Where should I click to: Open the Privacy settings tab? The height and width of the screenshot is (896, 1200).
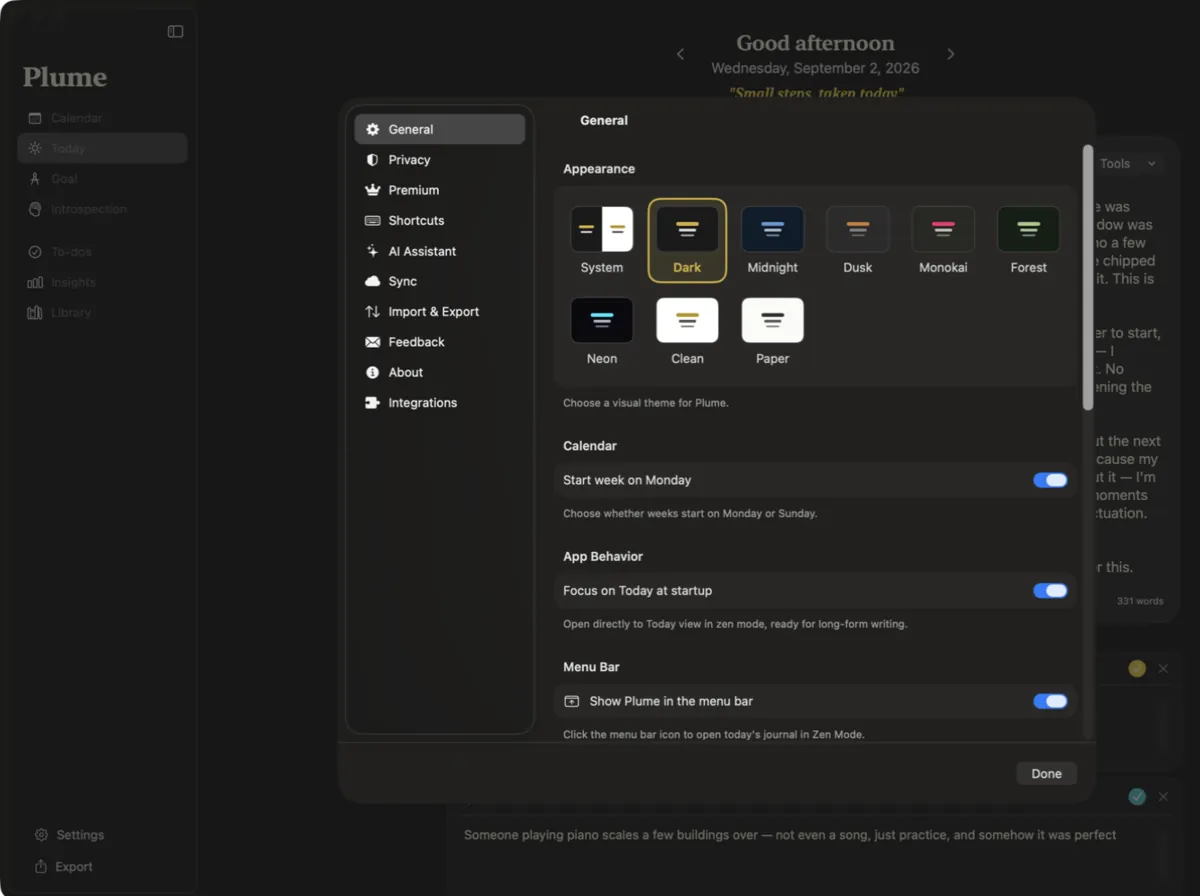click(x=440, y=160)
